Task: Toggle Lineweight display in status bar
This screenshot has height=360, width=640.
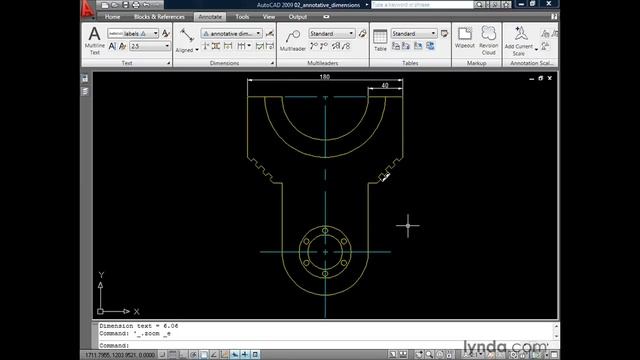Action: pyautogui.click(x=245, y=355)
